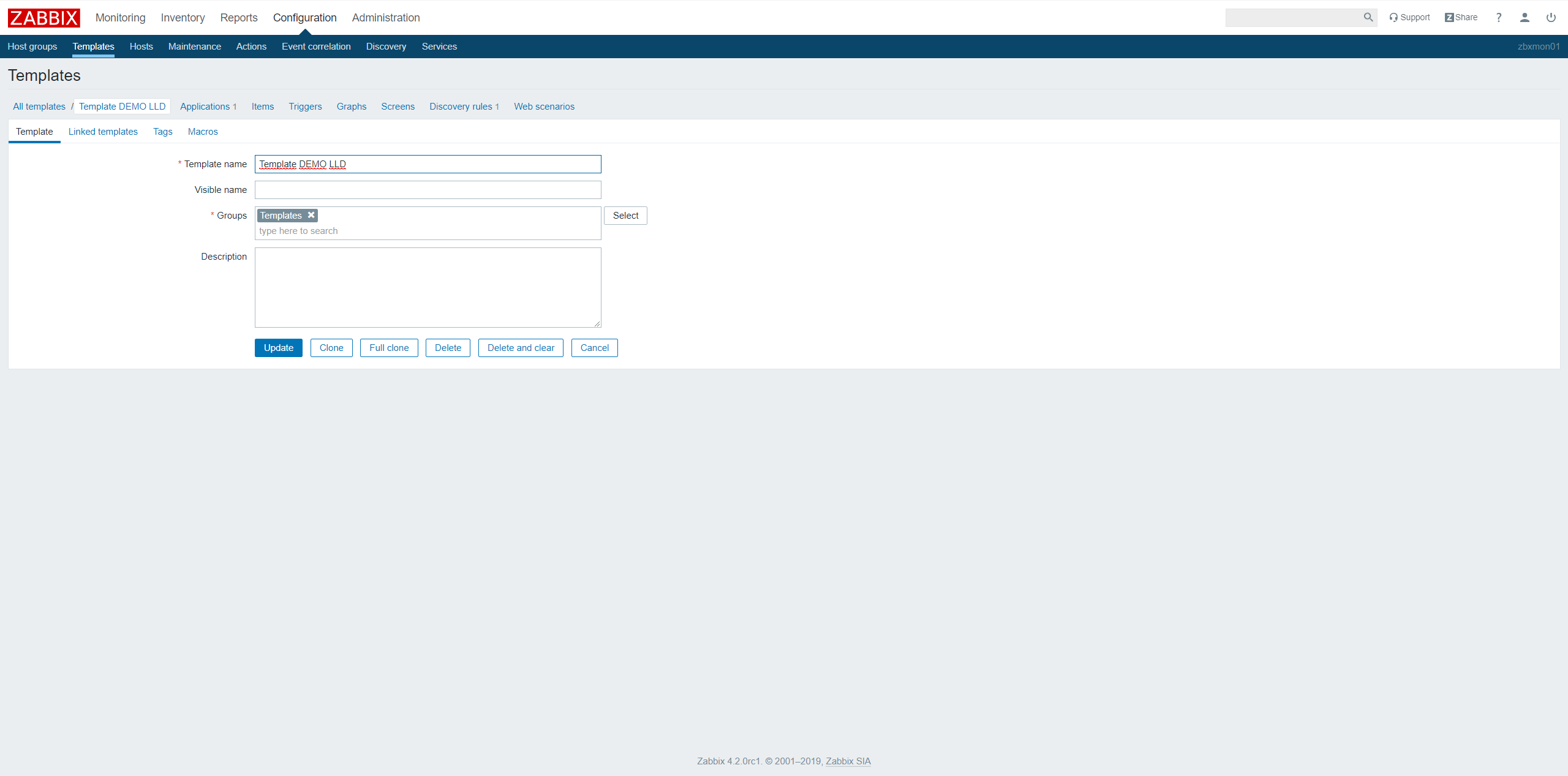Click the Description text area
Image resolution: width=1568 pixels, height=776 pixels.
click(x=428, y=287)
